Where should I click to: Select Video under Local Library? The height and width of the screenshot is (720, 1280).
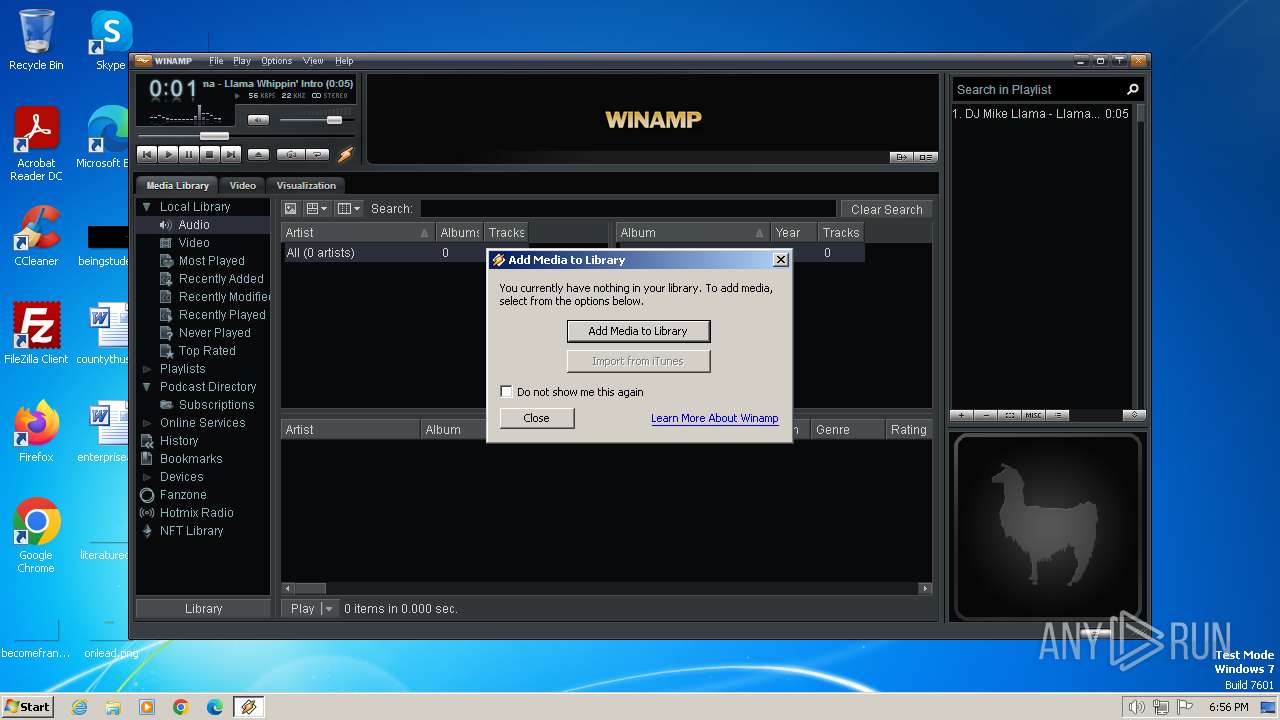(x=194, y=243)
